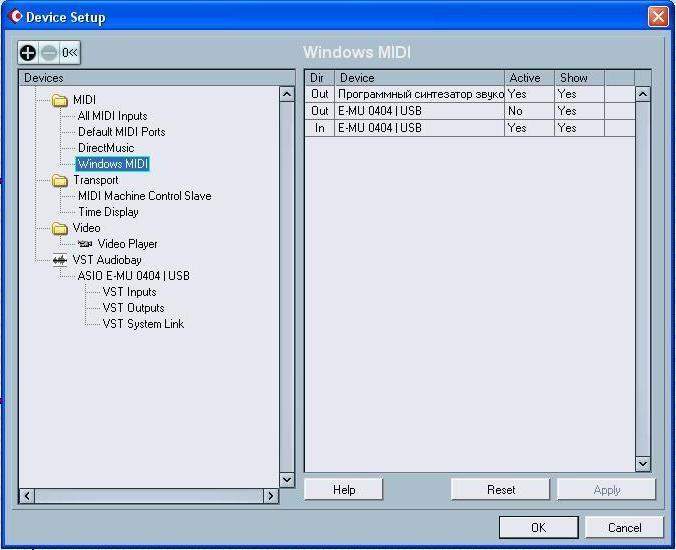Open Default MIDI Ports entry
The width and height of the screenshot is (676, 550).
point(122,132)
